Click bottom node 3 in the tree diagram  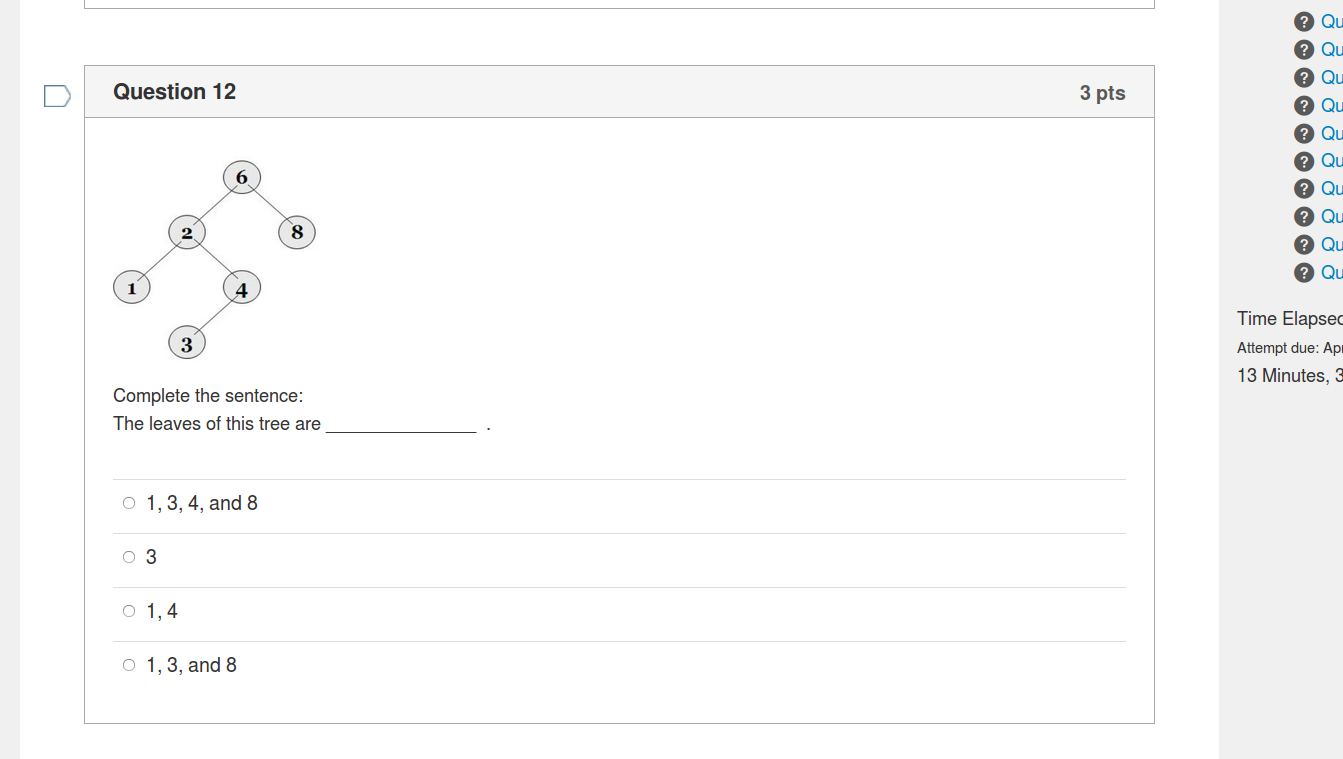[187, 344]
